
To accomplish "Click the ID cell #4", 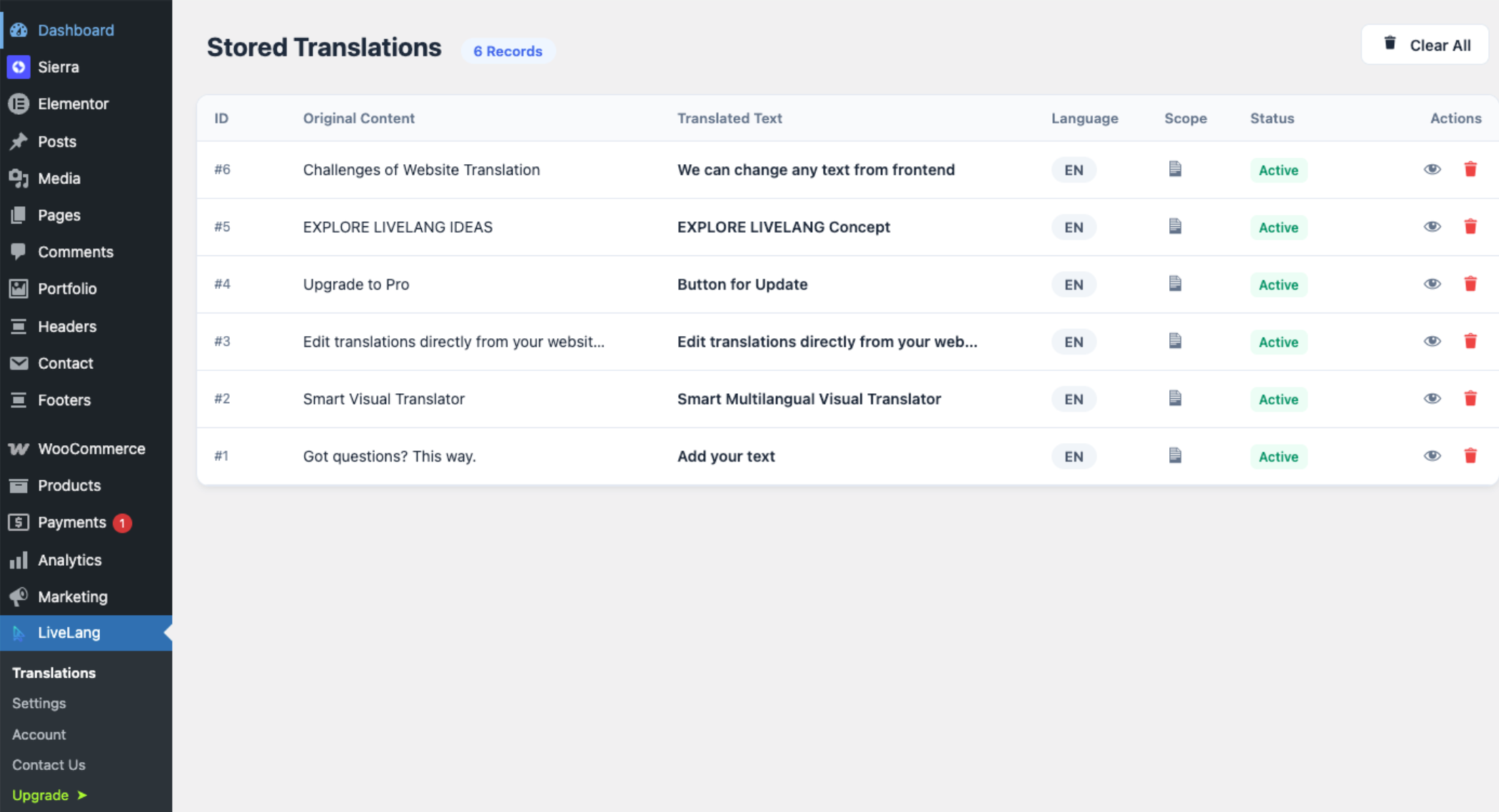I will coord(222,284).
